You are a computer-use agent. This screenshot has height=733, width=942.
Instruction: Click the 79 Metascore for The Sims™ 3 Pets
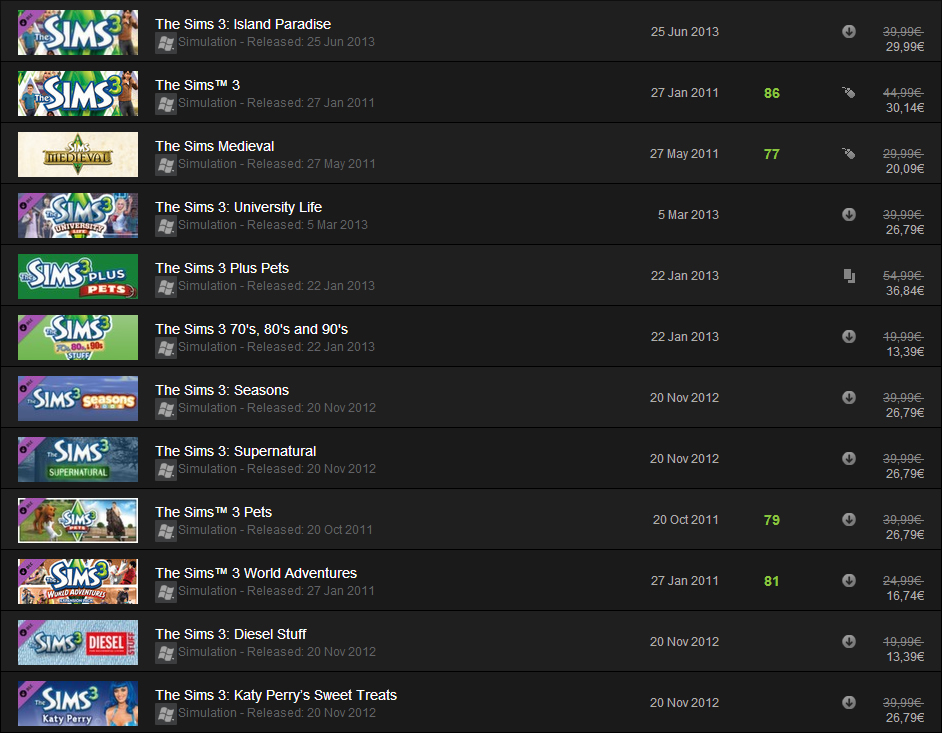pyautogui.click(x=771, y=520)
